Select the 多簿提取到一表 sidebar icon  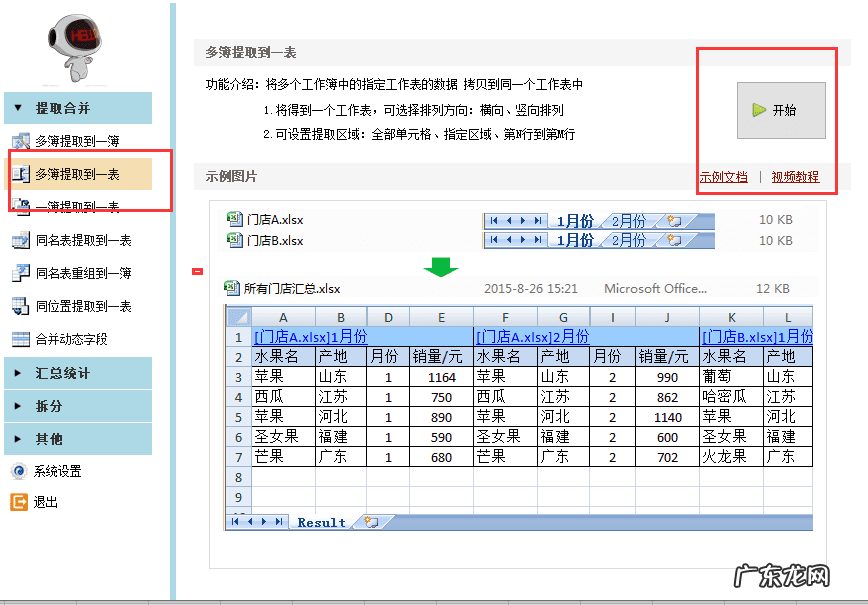point(20,174)
